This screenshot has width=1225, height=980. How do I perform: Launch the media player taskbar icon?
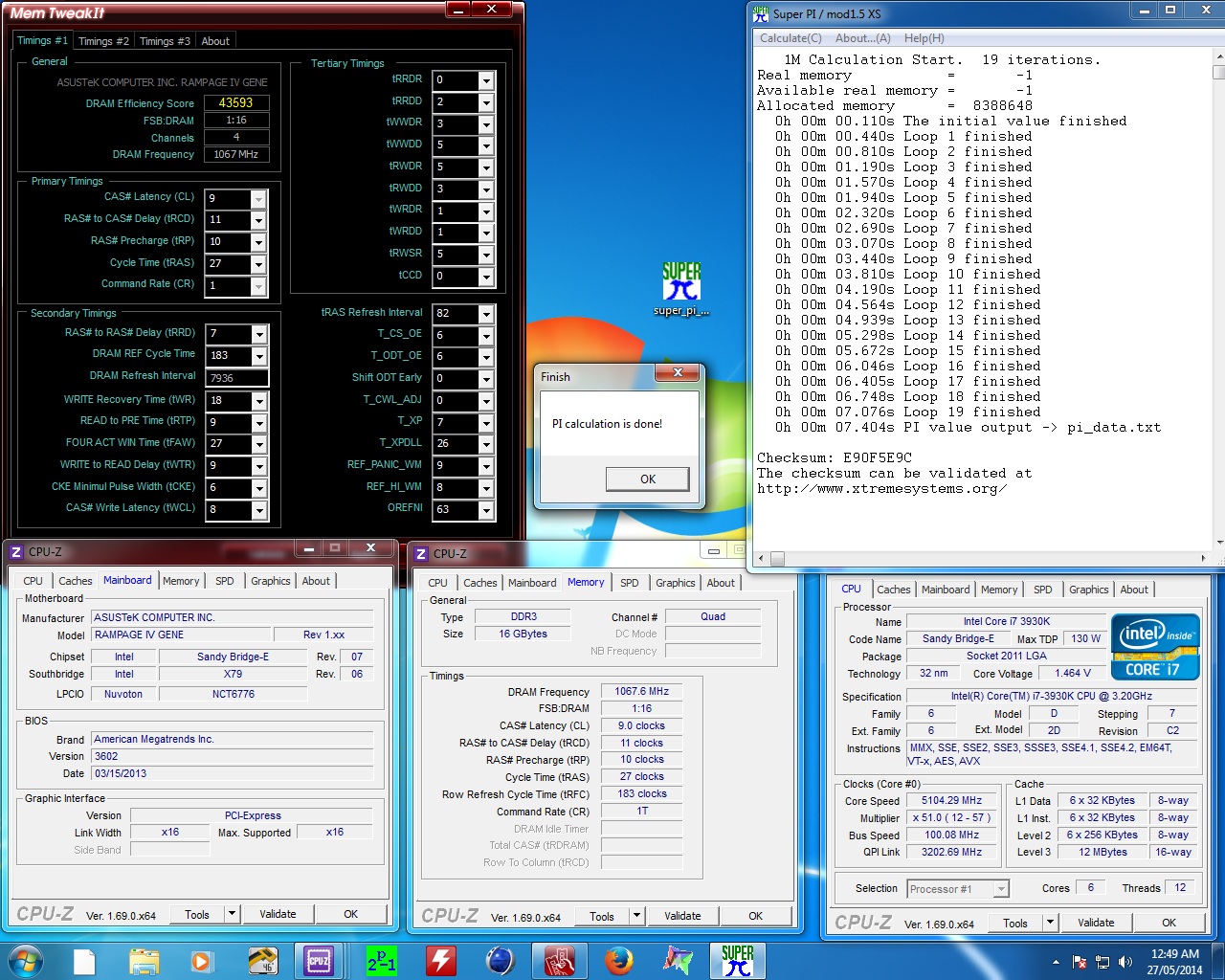point(202,960)
